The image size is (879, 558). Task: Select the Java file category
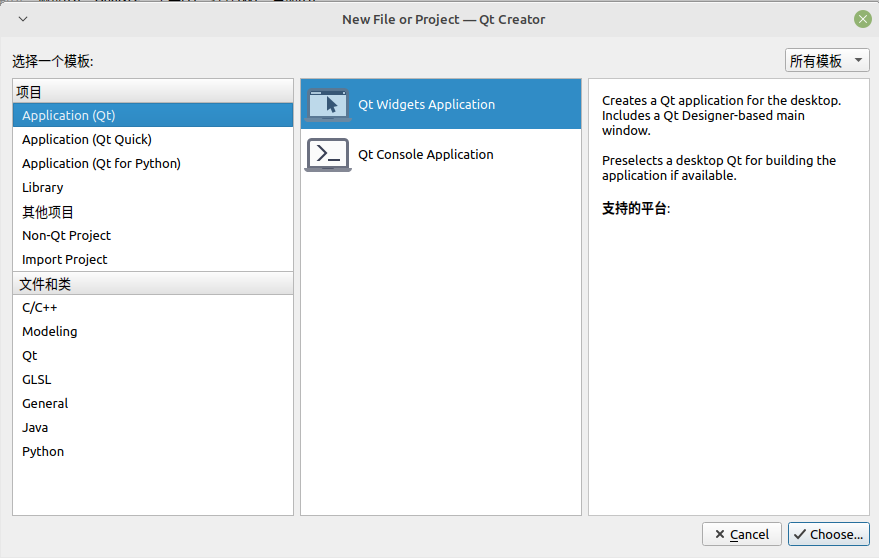point(35,428)
